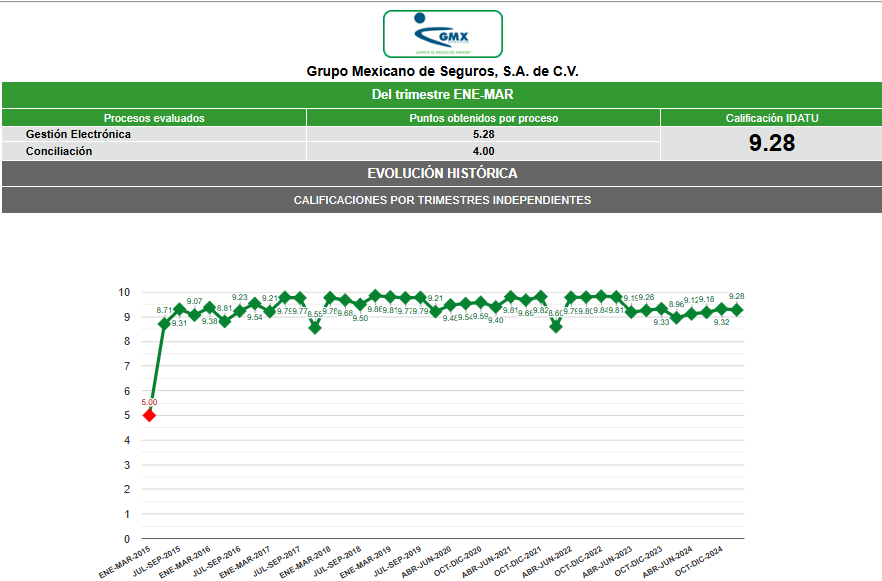
Task: Click the 9.54 data label
Action: coord(255,317)
